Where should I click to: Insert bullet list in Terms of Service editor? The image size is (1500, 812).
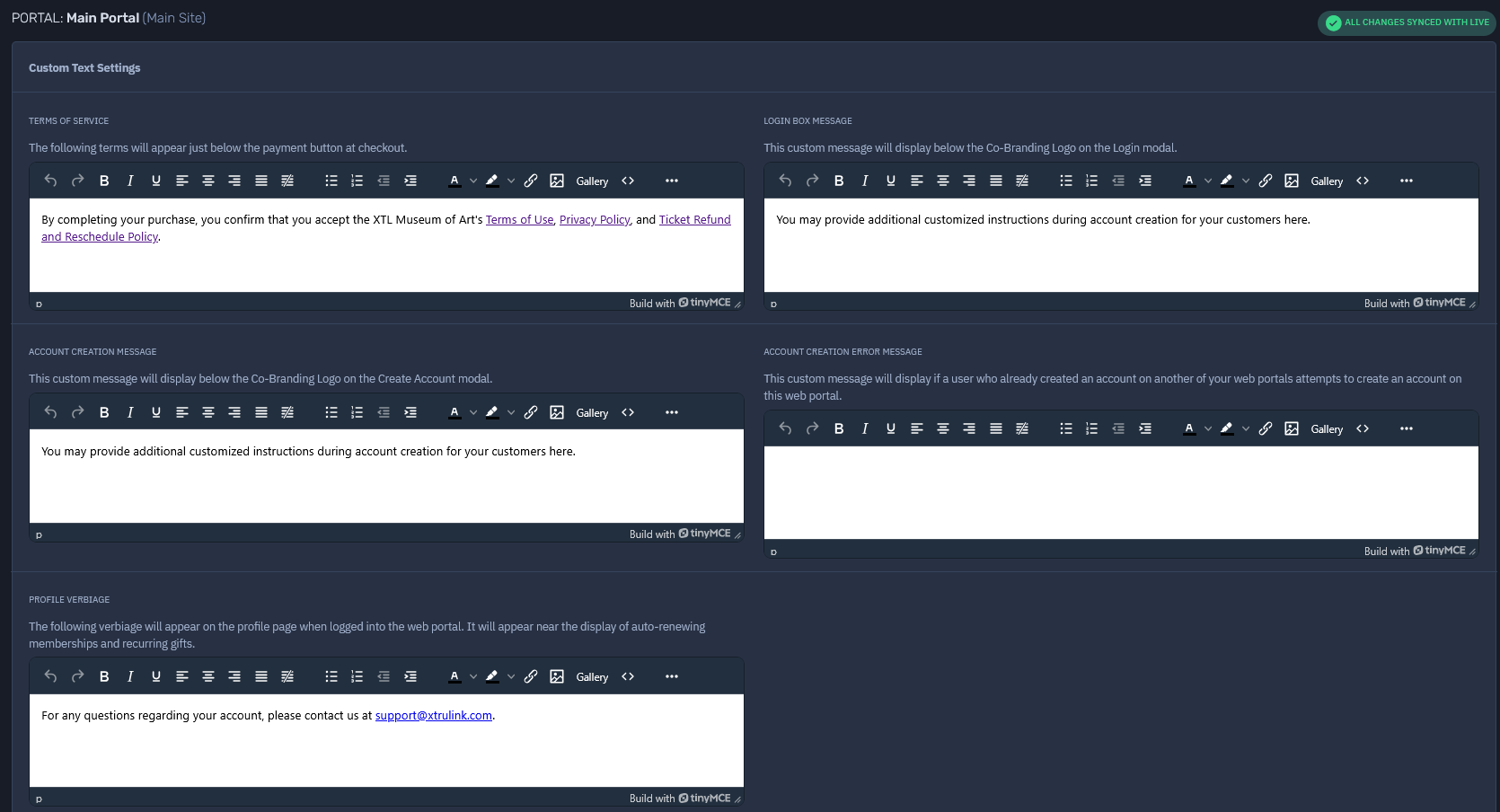pos(331,181)
